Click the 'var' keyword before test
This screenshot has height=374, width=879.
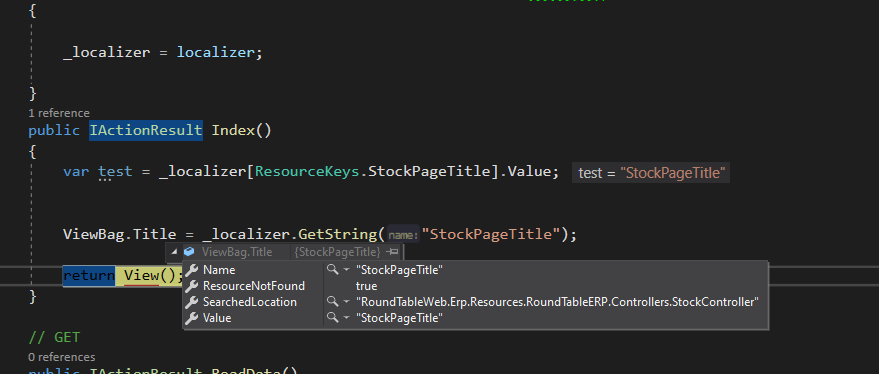pos(76,171)
